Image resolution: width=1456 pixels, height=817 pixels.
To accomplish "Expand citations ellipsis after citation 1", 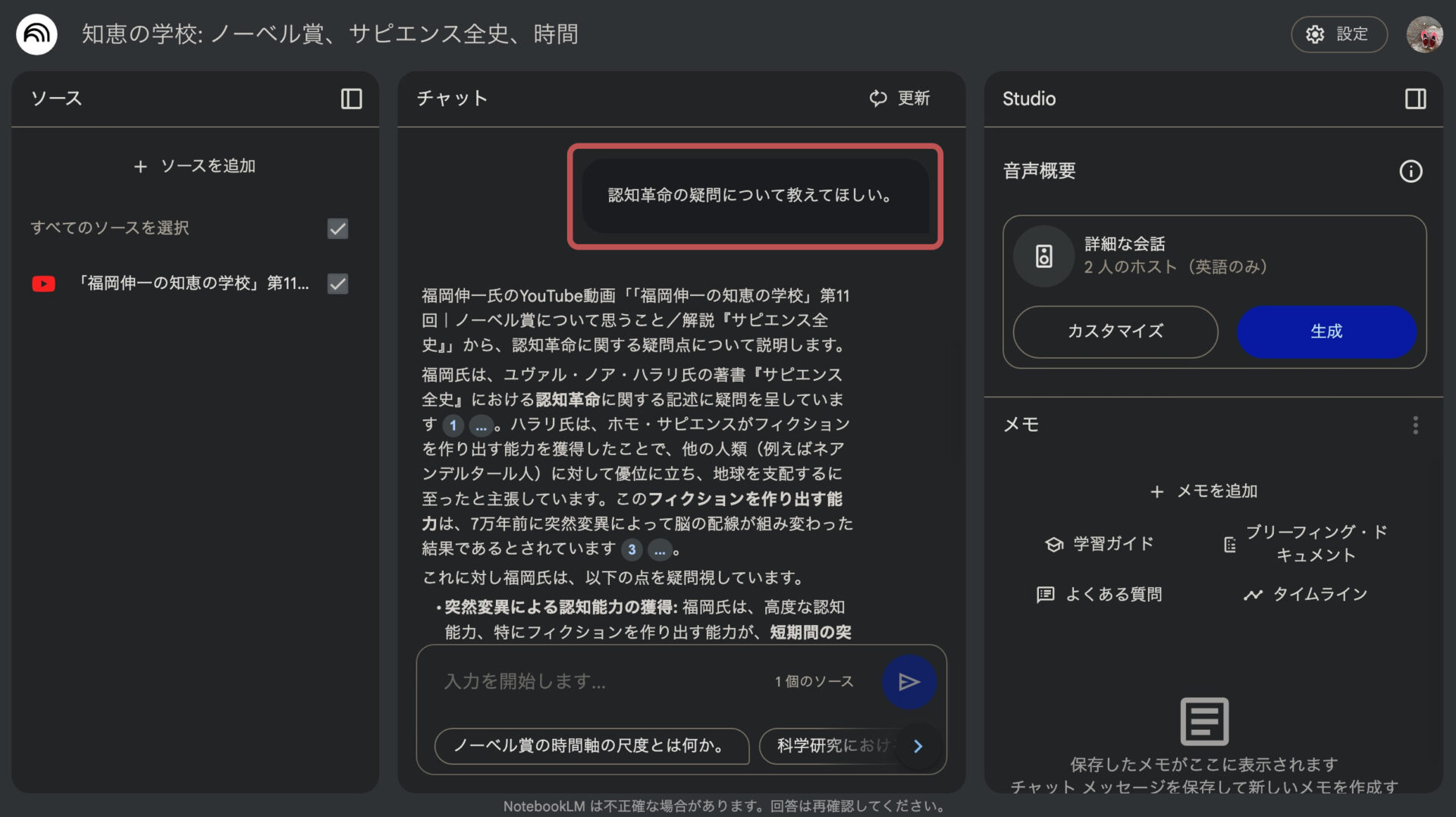I will (x=481, y=425).
